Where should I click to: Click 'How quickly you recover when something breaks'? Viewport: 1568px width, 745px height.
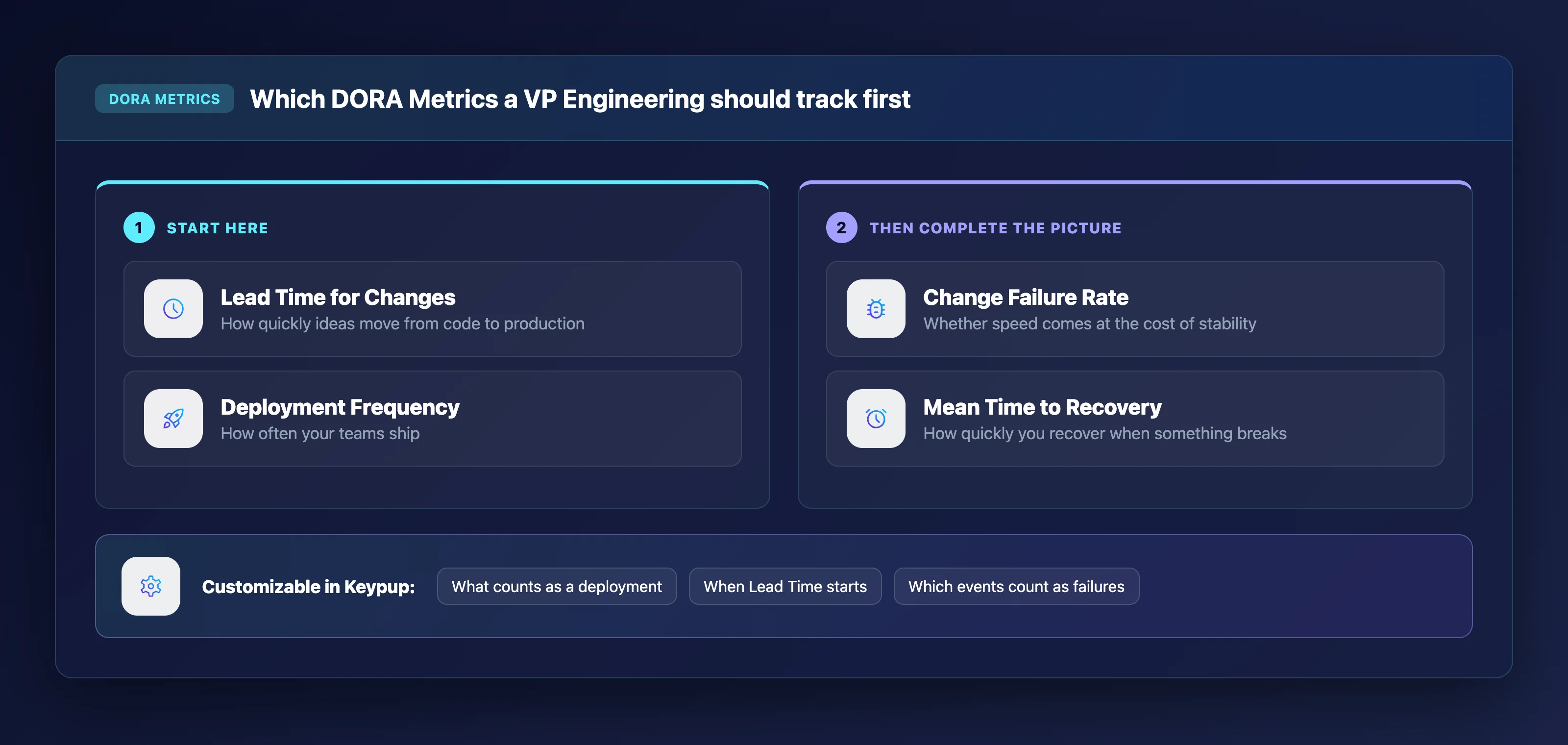pyautogui.click(x=1105, y=433)
